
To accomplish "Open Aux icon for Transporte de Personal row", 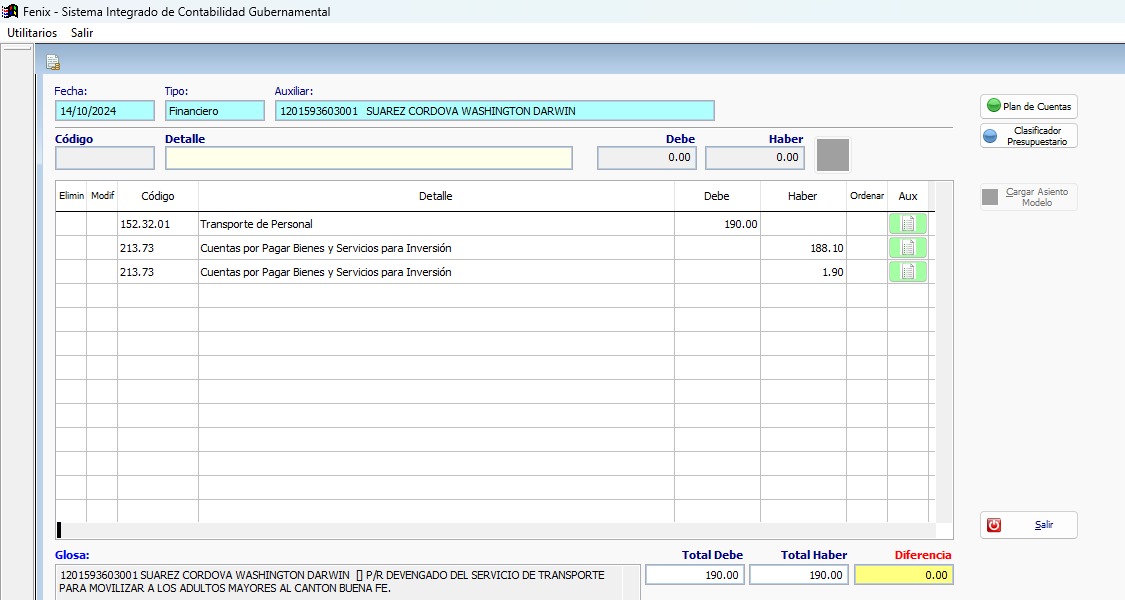I will 907,224.
